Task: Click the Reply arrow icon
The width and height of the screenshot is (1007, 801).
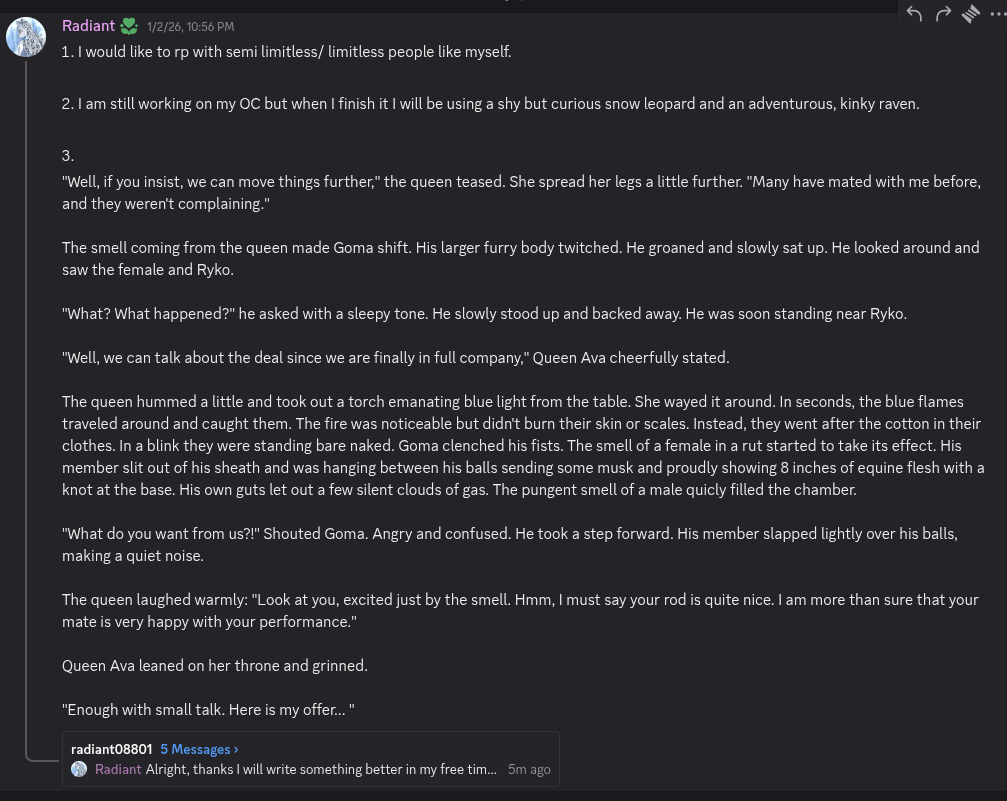Action: click(x=914, y=14)
